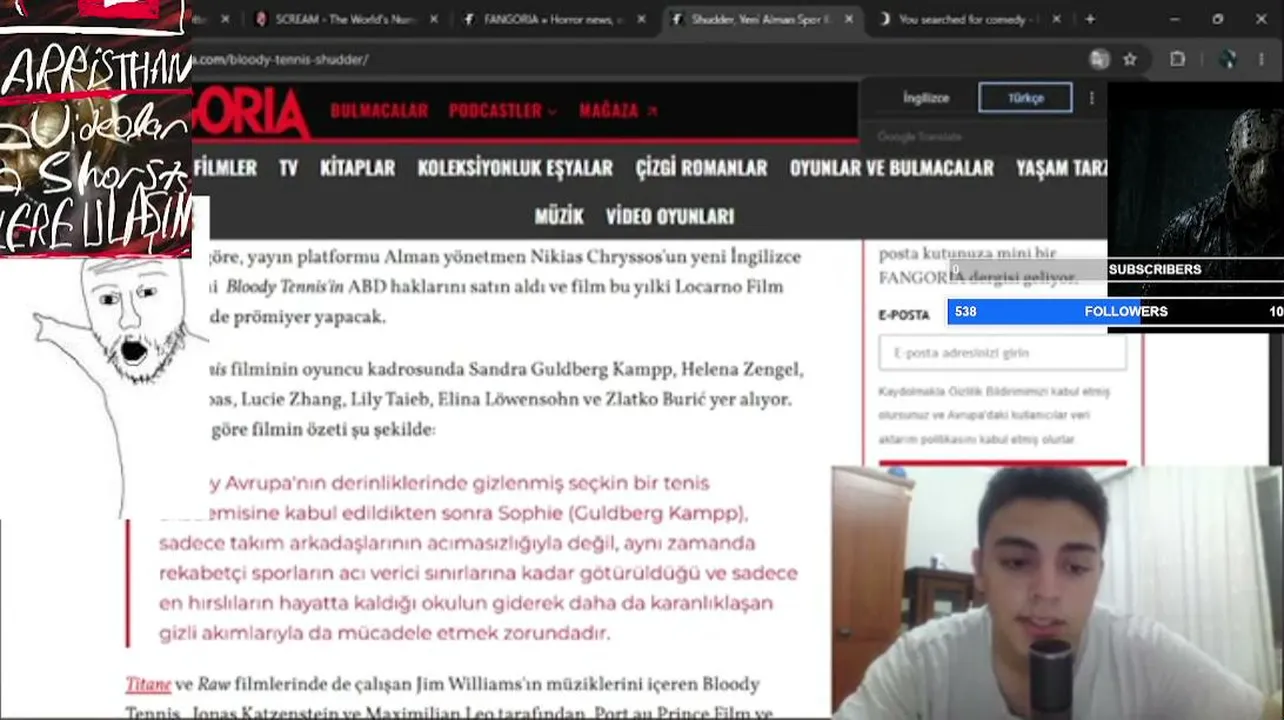
Task: Click the cast name 'Sandra Guldberg Kampp'
Action: 570,370
